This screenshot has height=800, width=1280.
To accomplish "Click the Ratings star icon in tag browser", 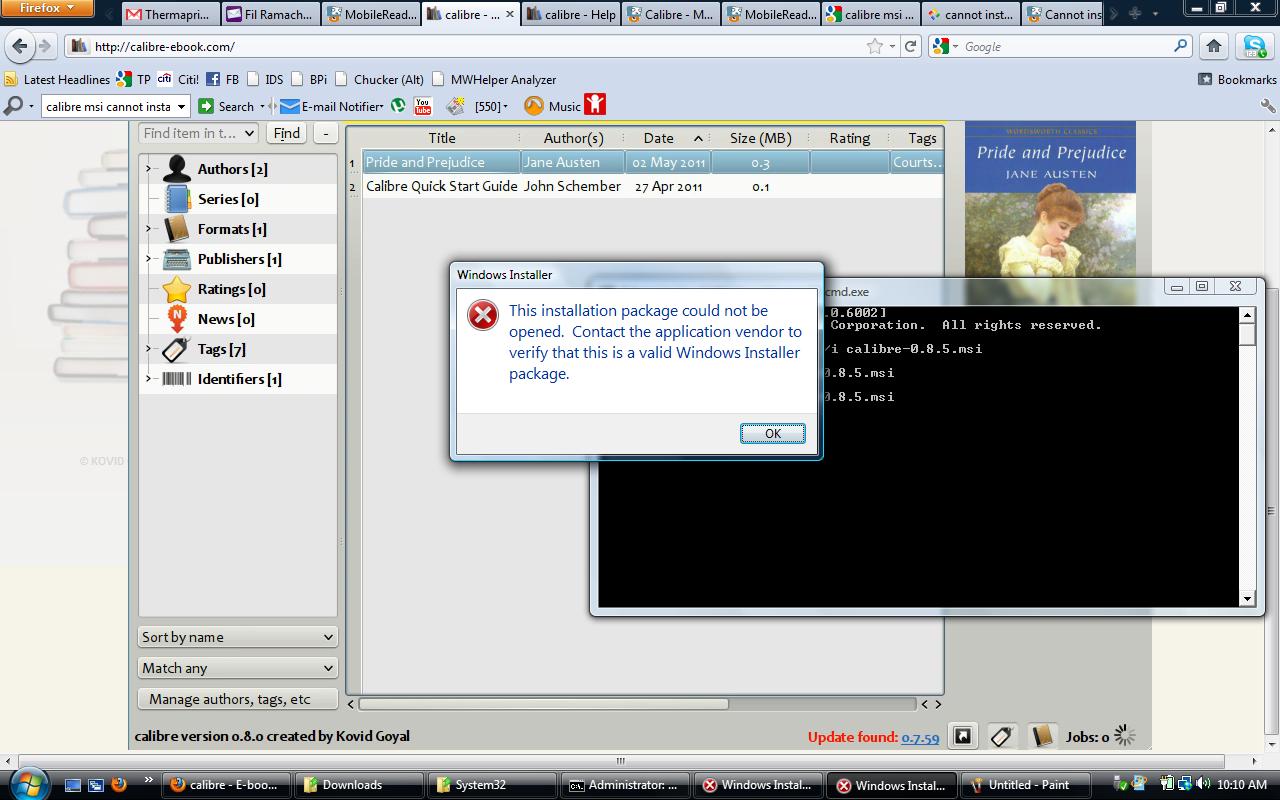I will coord(177,289).
